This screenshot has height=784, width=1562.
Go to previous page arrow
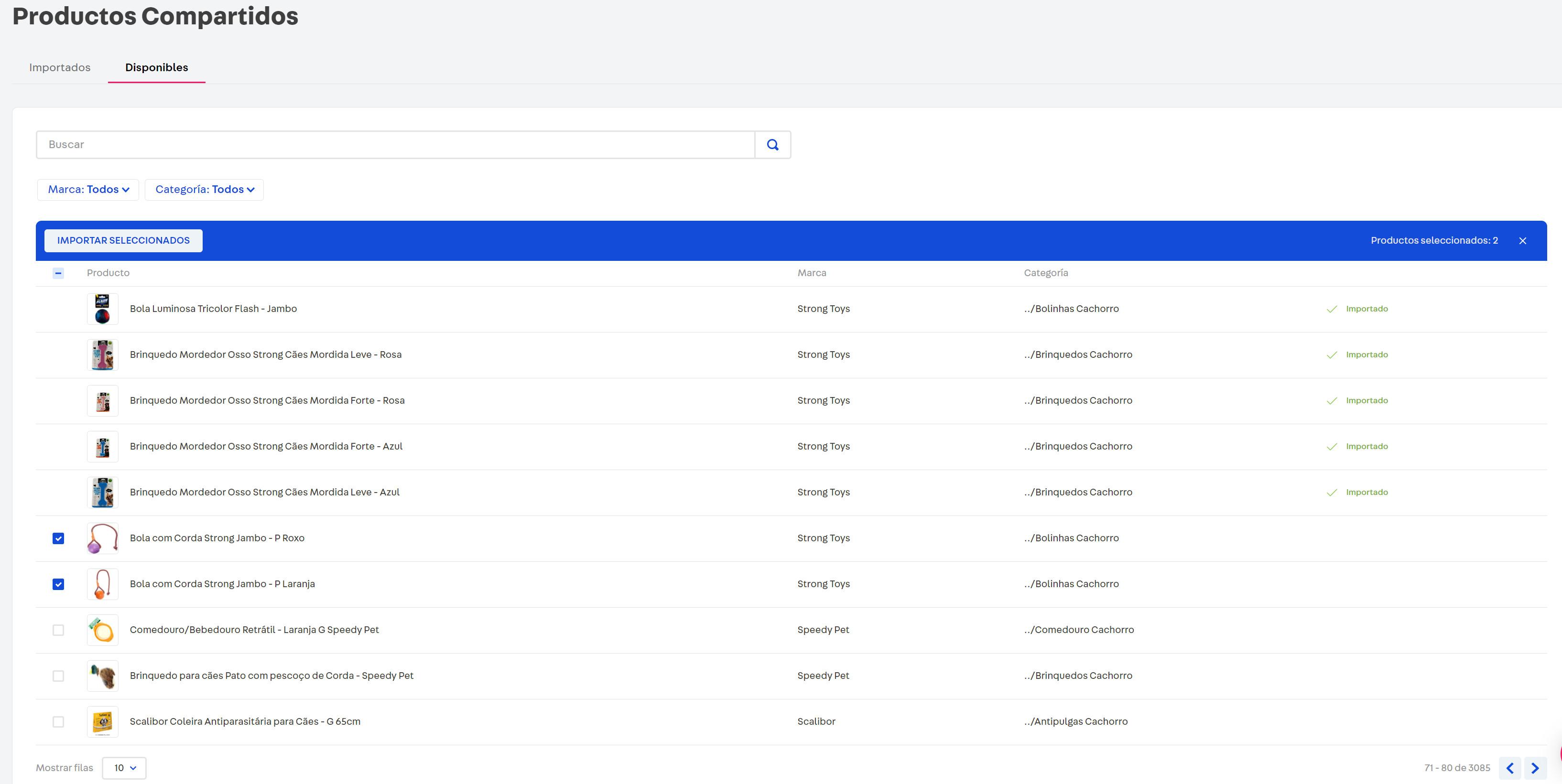click(x=1510, y=768)
